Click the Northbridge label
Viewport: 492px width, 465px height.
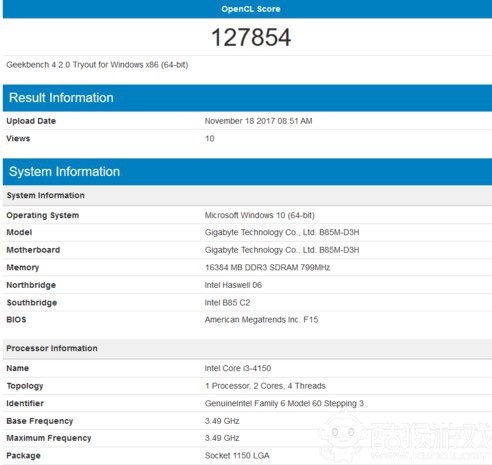31,285
